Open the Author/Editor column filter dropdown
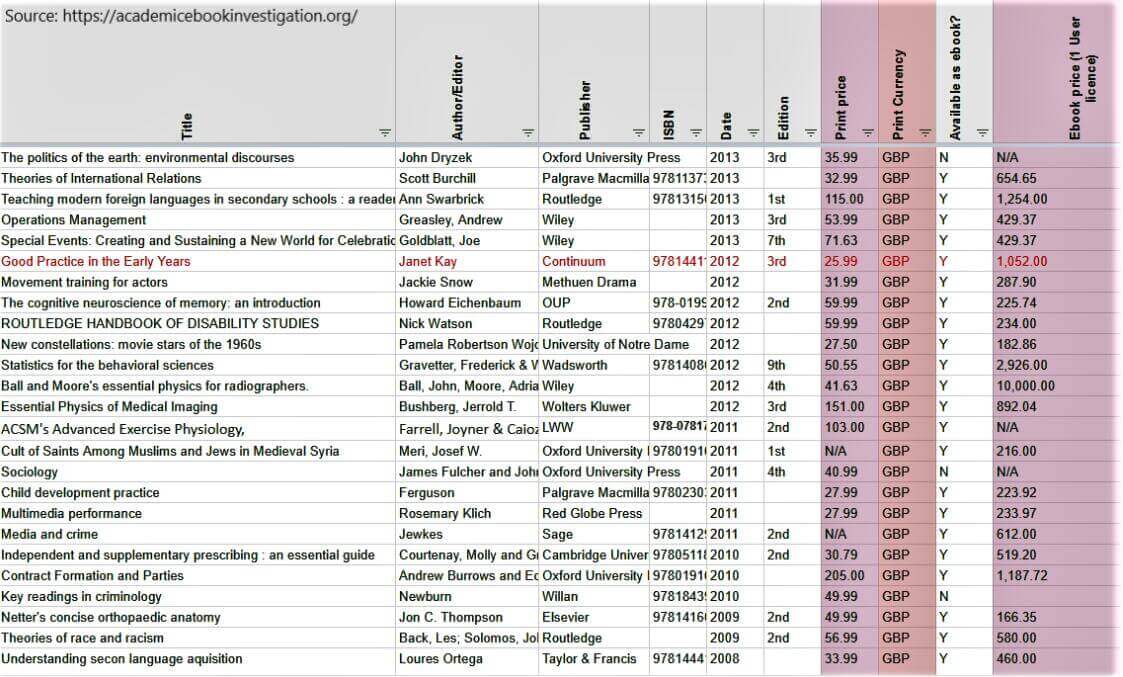1123x677 pixels. tap(528, 133)
